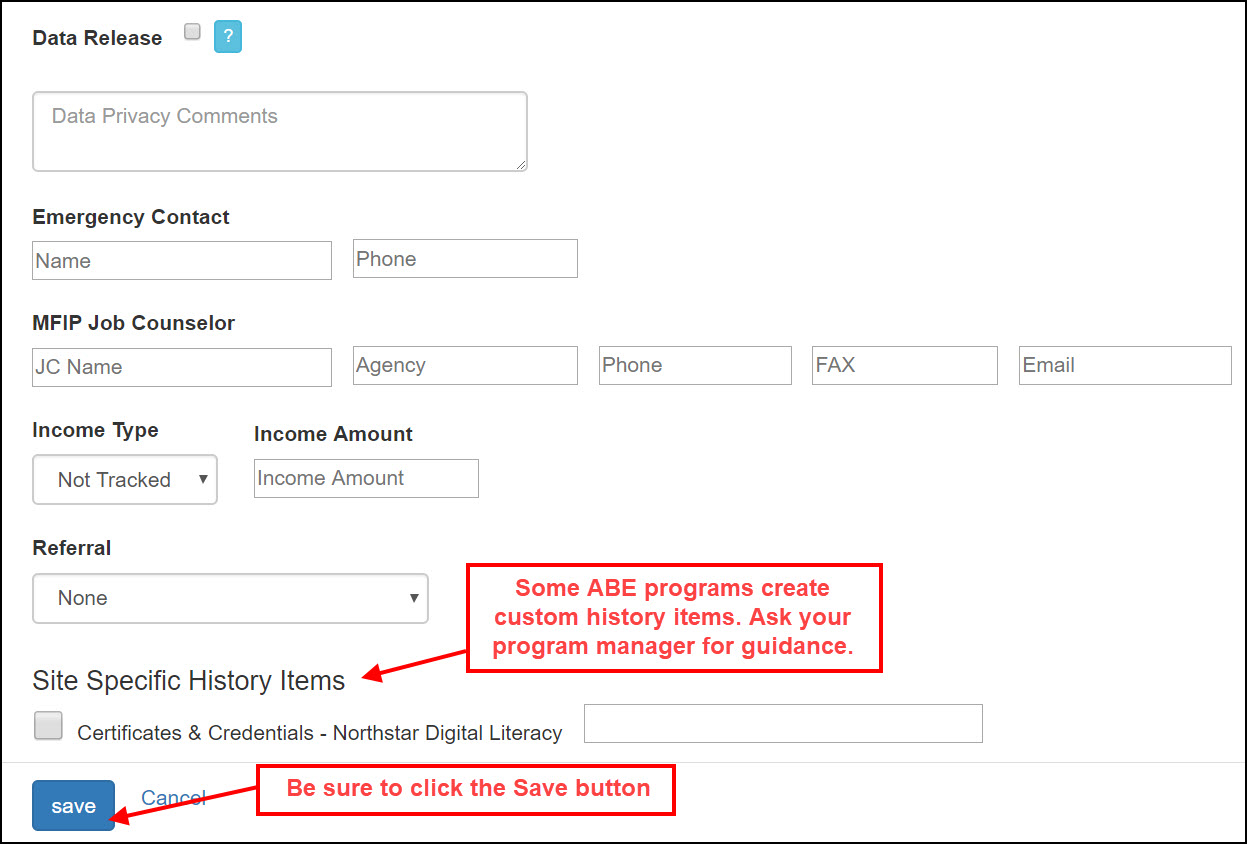Enable the Data Release checkbox

[193, 32]
